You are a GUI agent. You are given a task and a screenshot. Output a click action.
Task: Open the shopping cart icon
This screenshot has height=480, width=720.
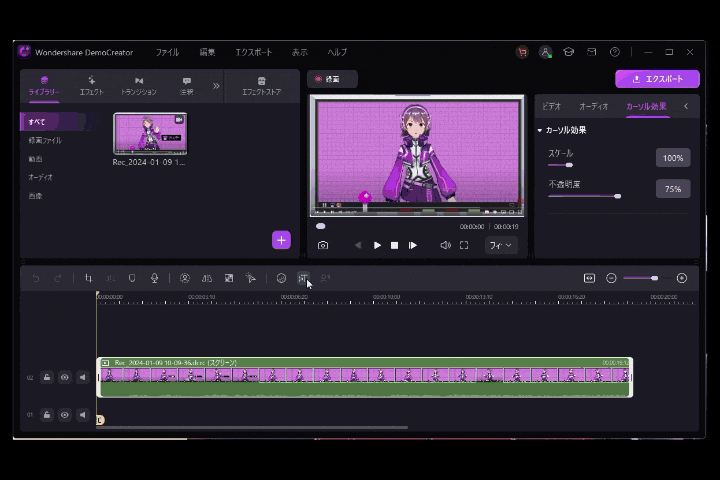coord(522,52)
